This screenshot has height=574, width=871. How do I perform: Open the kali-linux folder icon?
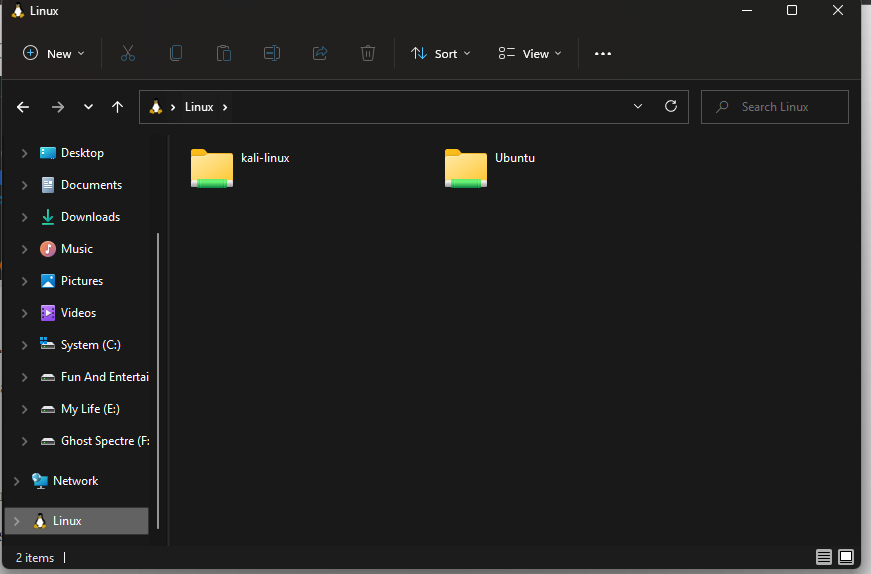point(212,168)
